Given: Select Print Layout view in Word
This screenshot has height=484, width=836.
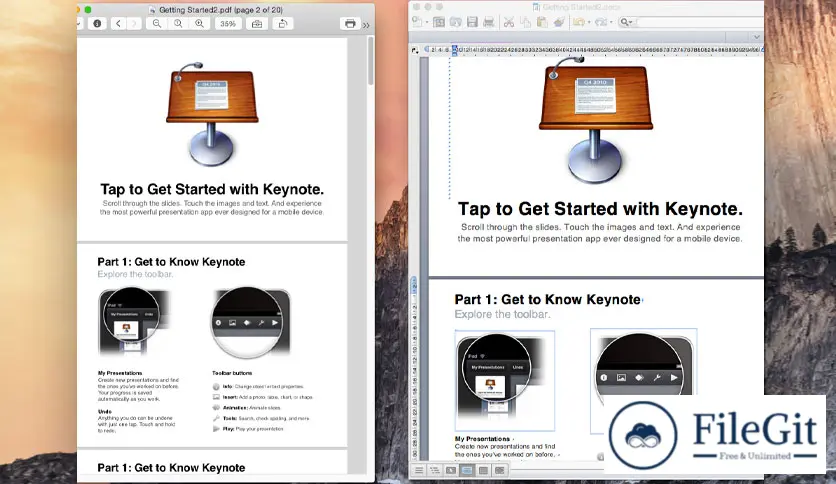Looking at the screenshot, I should (x=467, y=470).
